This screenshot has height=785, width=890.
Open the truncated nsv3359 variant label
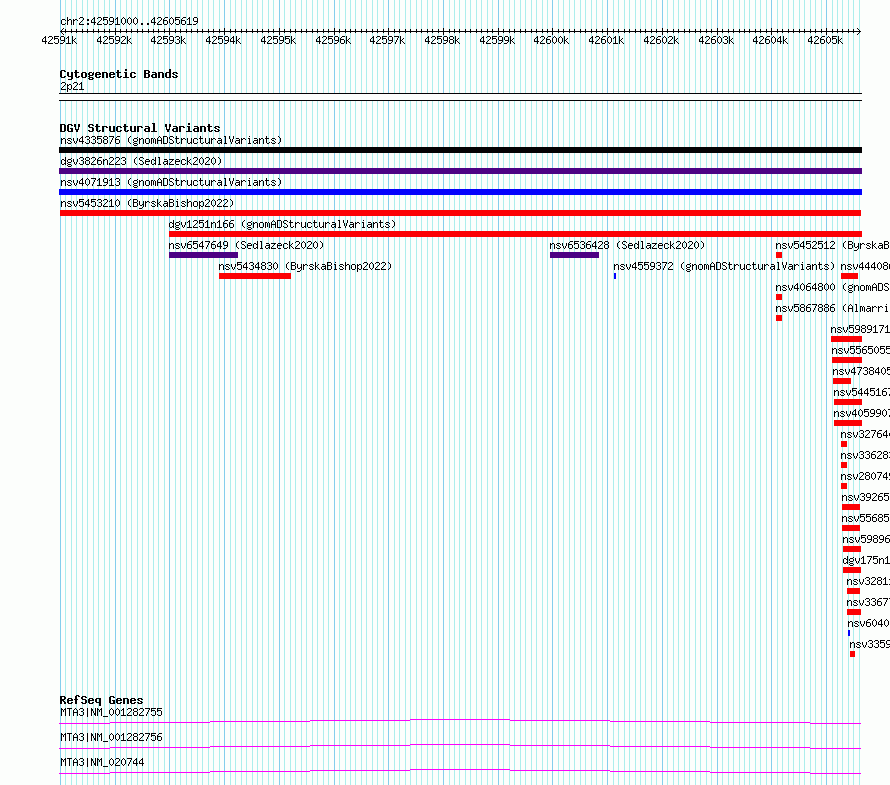click(870, 644)
